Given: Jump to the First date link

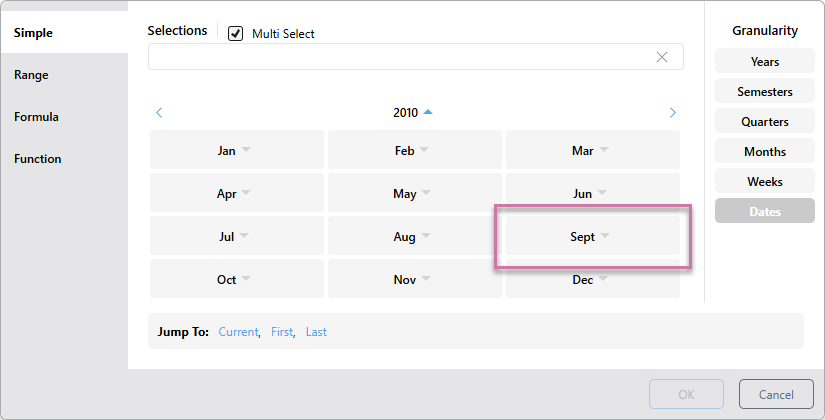Looking at the screenshot, I should pyautogui.click(x=282, y=332).
